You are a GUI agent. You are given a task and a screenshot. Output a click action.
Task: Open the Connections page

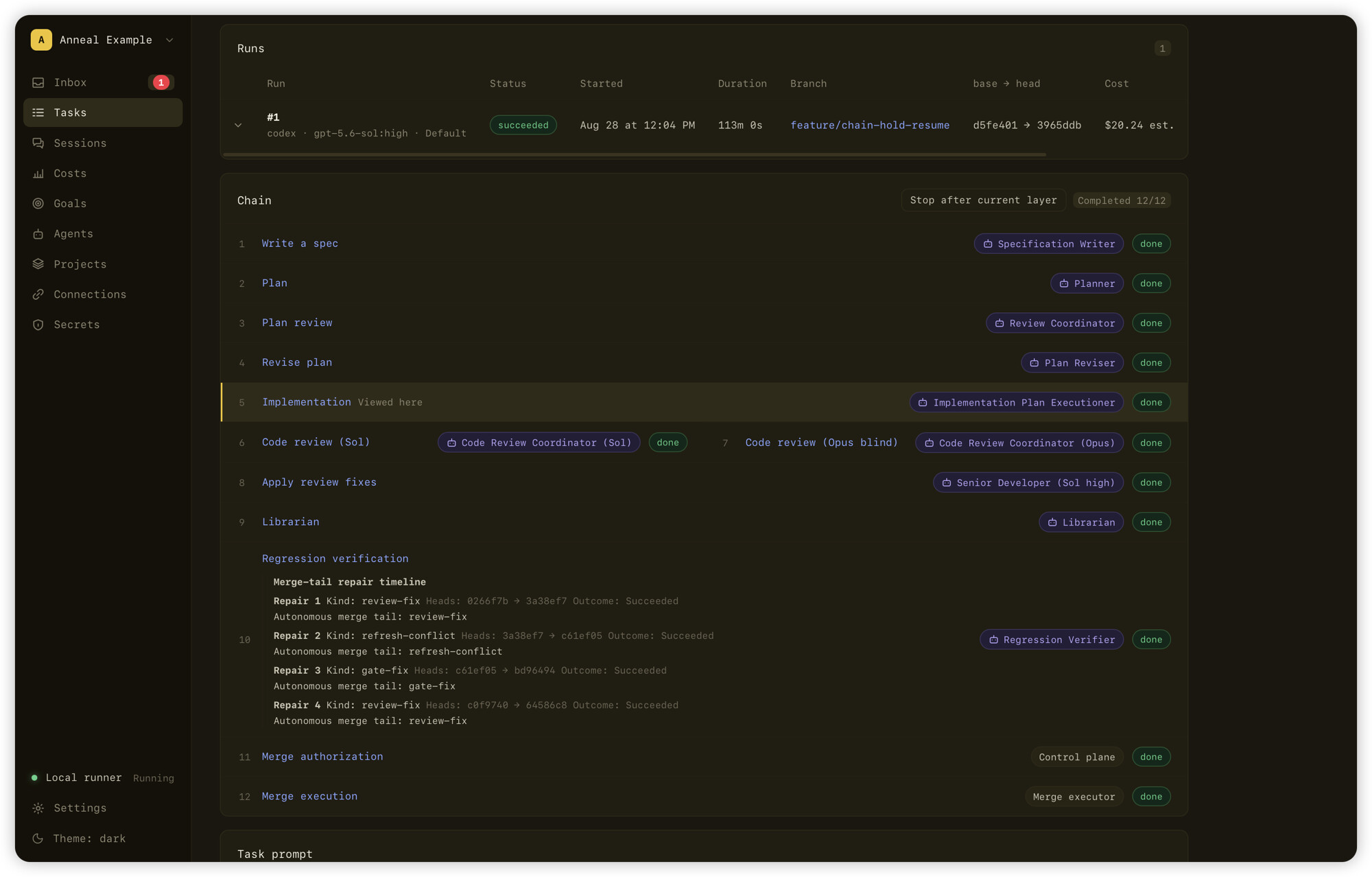[103, 294]
